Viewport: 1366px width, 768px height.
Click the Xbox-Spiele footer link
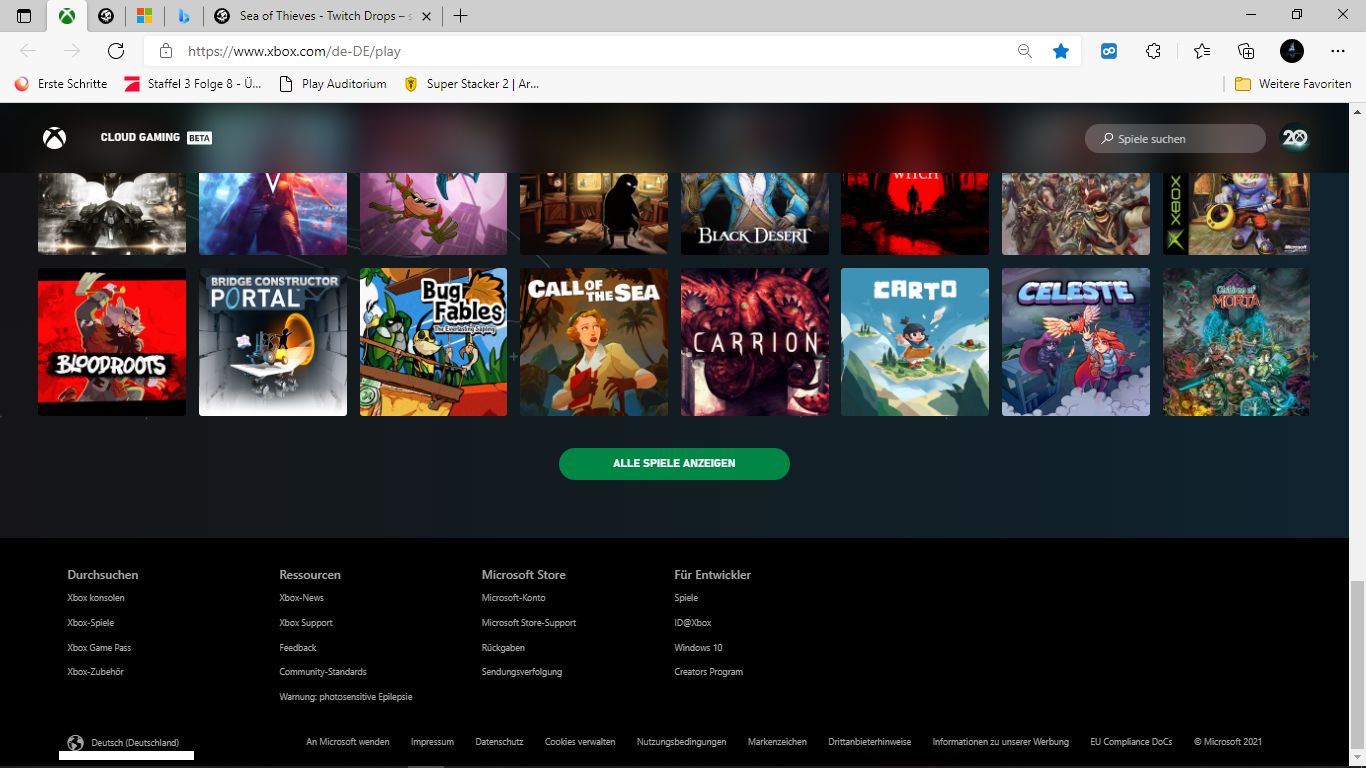click(x=91, y=623)
